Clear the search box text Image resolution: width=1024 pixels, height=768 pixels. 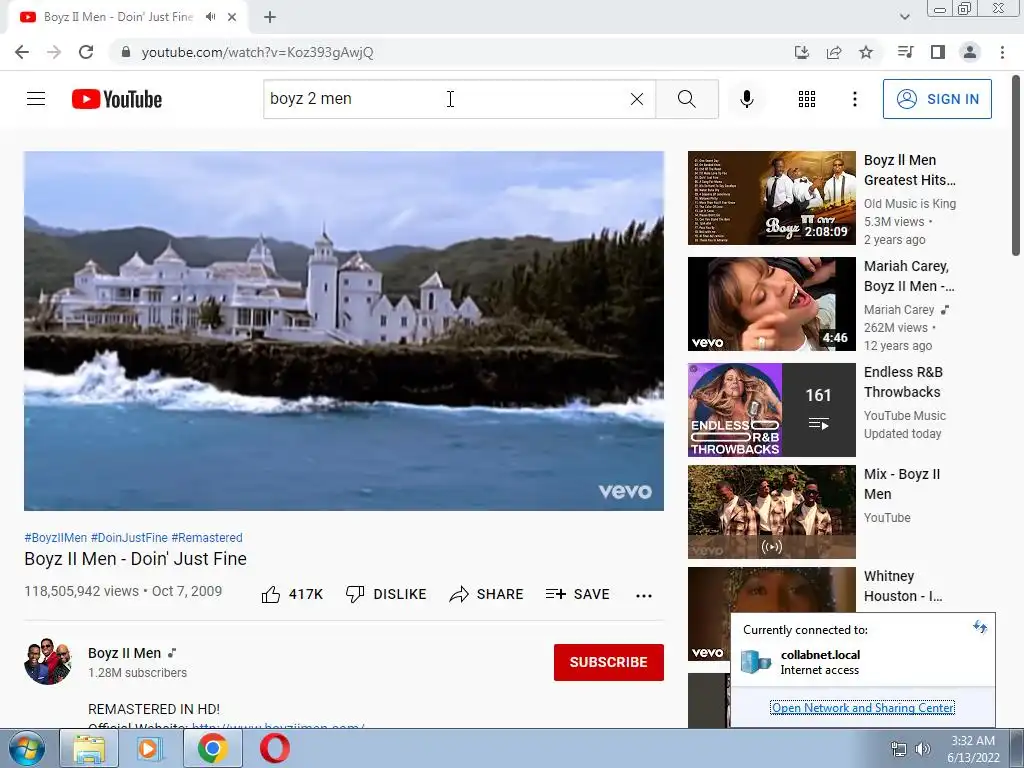click(x=637, y=99)
